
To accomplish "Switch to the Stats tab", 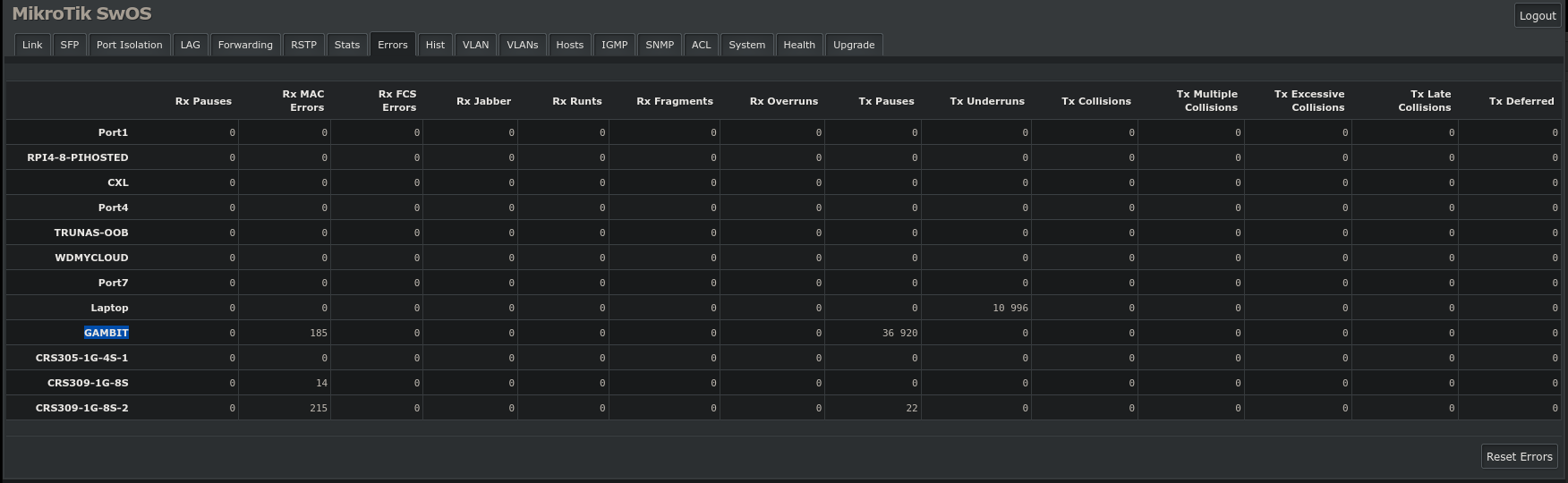I will [x=347, y=45].
